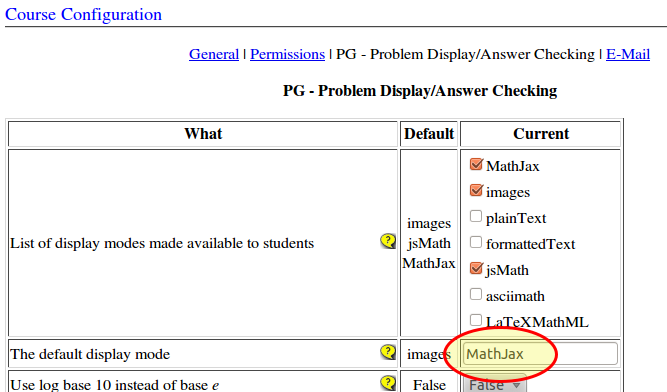The height and width of the screenshot is (392, 667).
Task: Click the 'Default' column header
Action: click(429, 134)
